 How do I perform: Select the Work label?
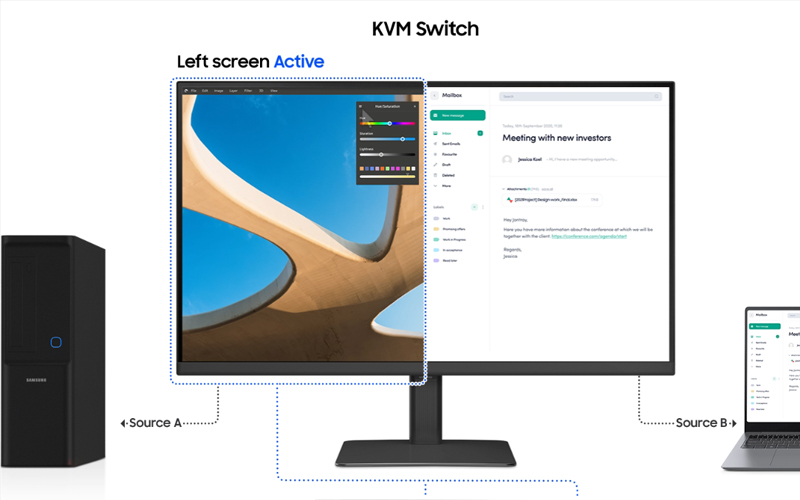click(442, 218)
